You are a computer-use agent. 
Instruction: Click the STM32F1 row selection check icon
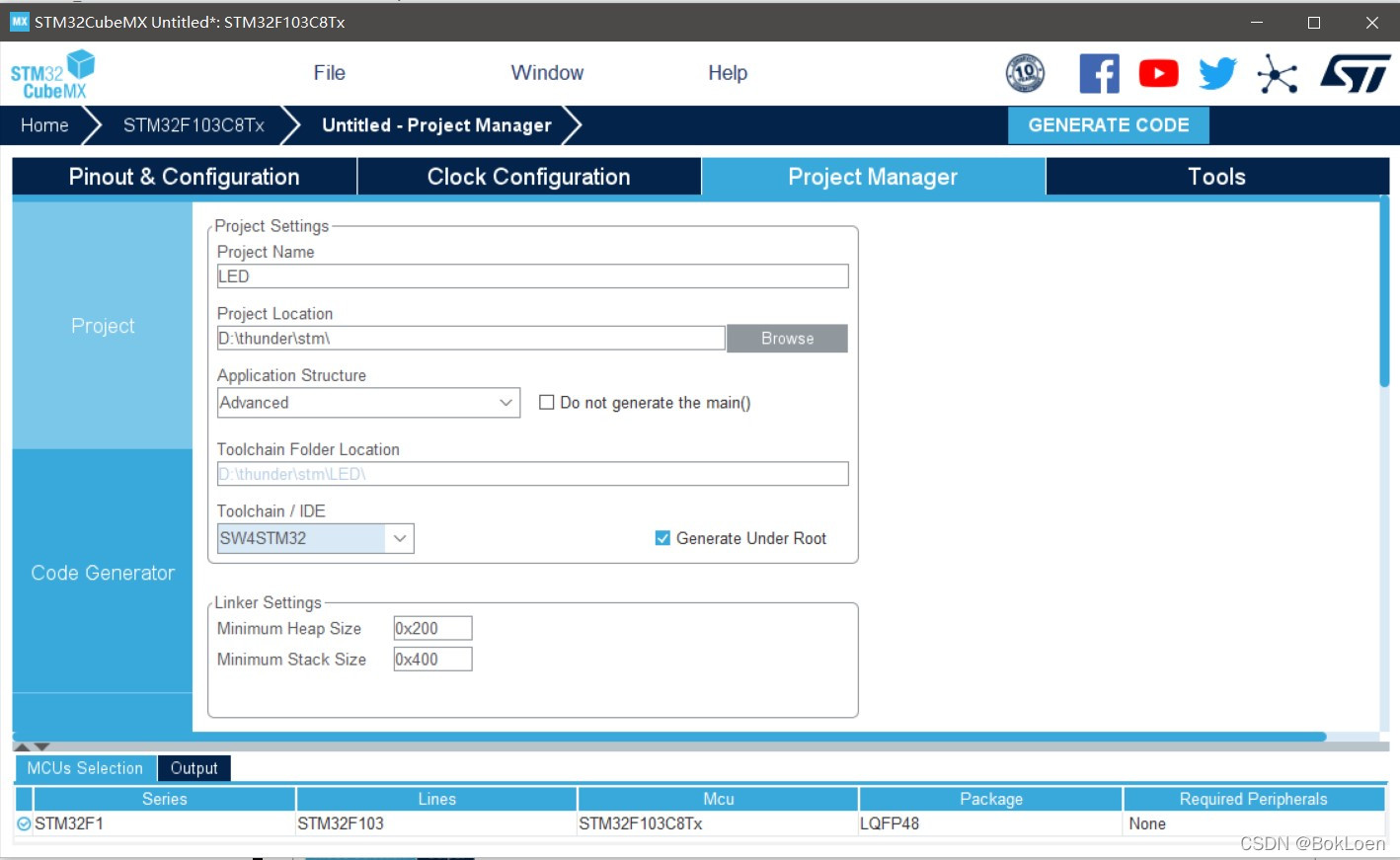coord(24,823)
